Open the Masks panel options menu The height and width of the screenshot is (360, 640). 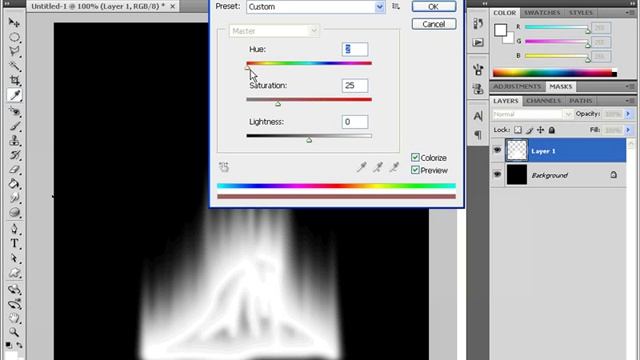point(629,87)
